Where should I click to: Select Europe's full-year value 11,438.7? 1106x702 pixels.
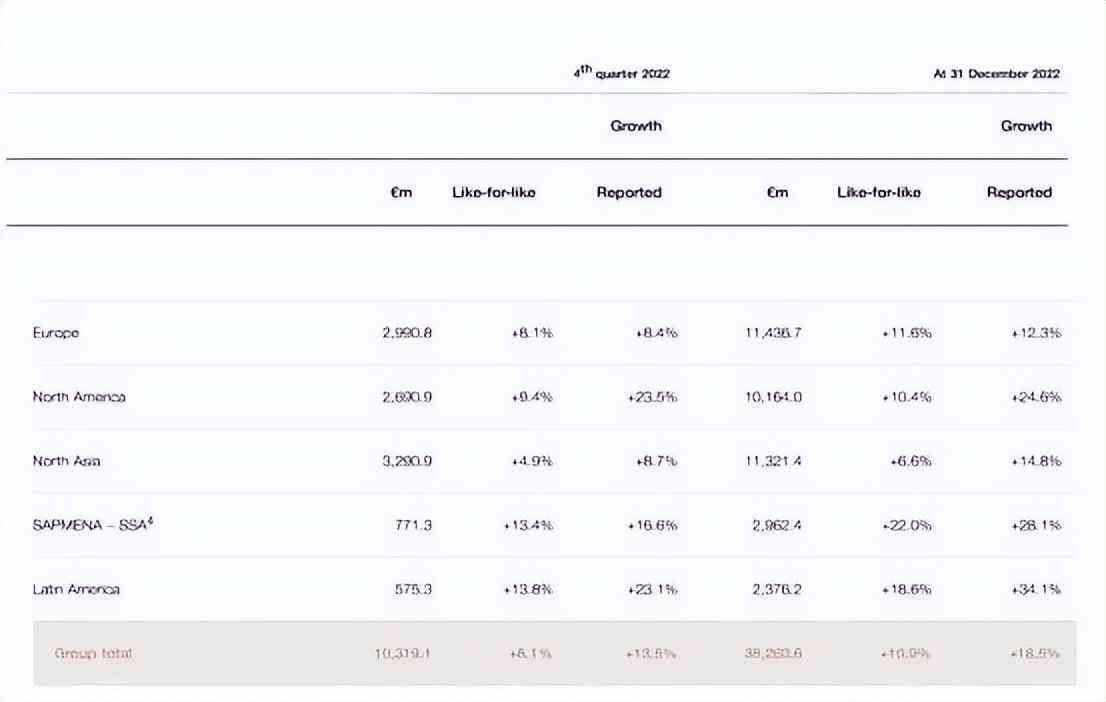point(767,333)
